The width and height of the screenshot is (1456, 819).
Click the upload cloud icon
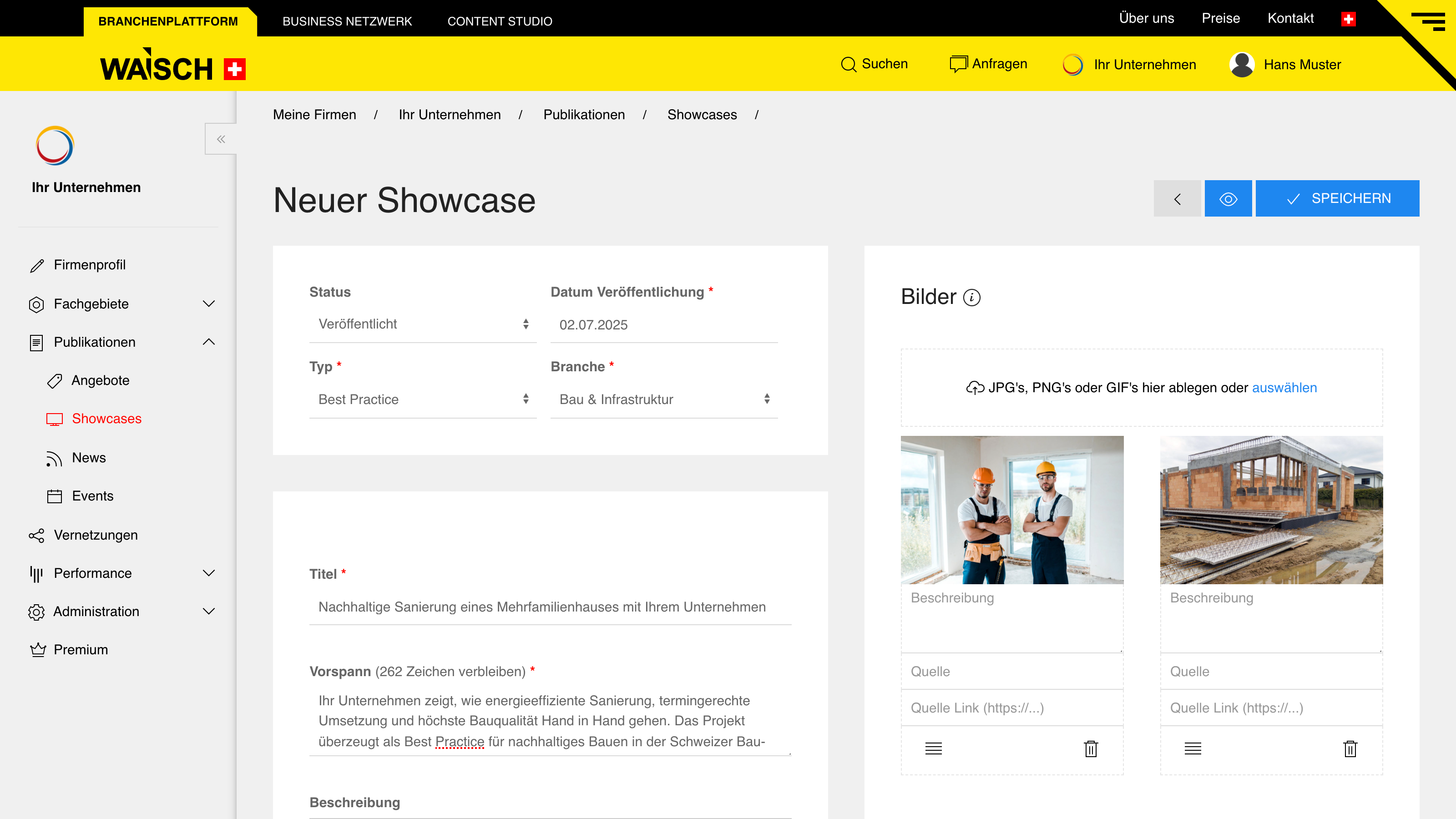click(x=975, y=388)
